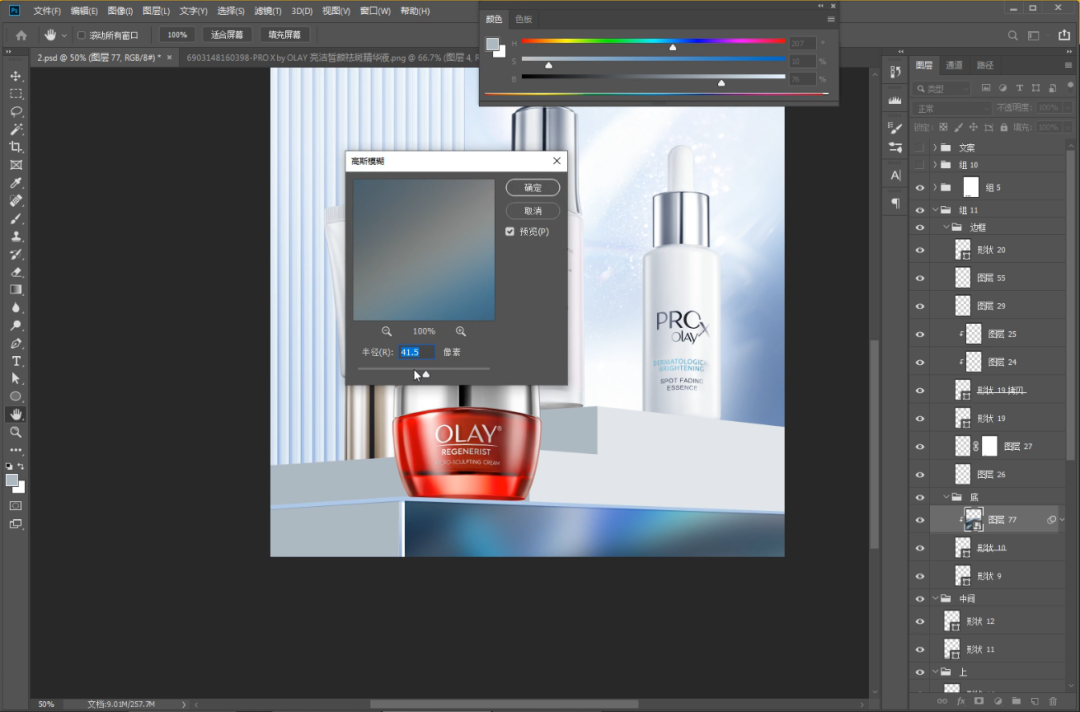Expand the 组 5 group

pyautogui.click(x=935, y=187)
